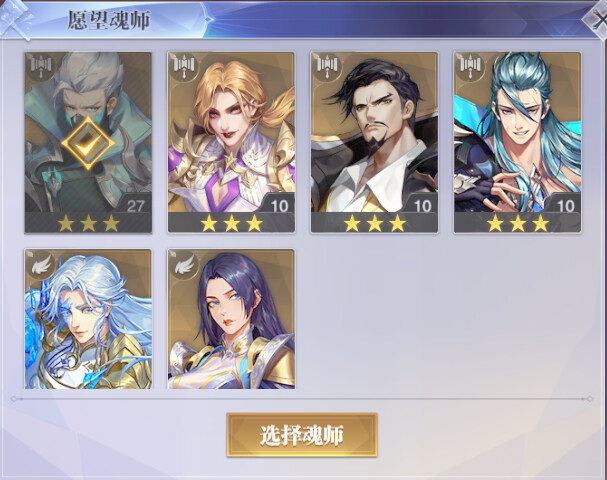
Task: Select the teal long-haired smiling character card
Action: (518, 142)
